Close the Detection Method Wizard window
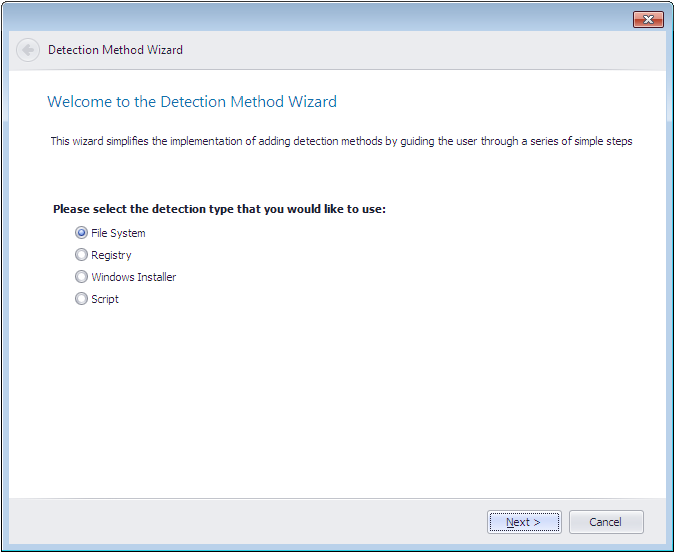The height and width of the screenshot is (553, 676). click(x=648, y=20)
